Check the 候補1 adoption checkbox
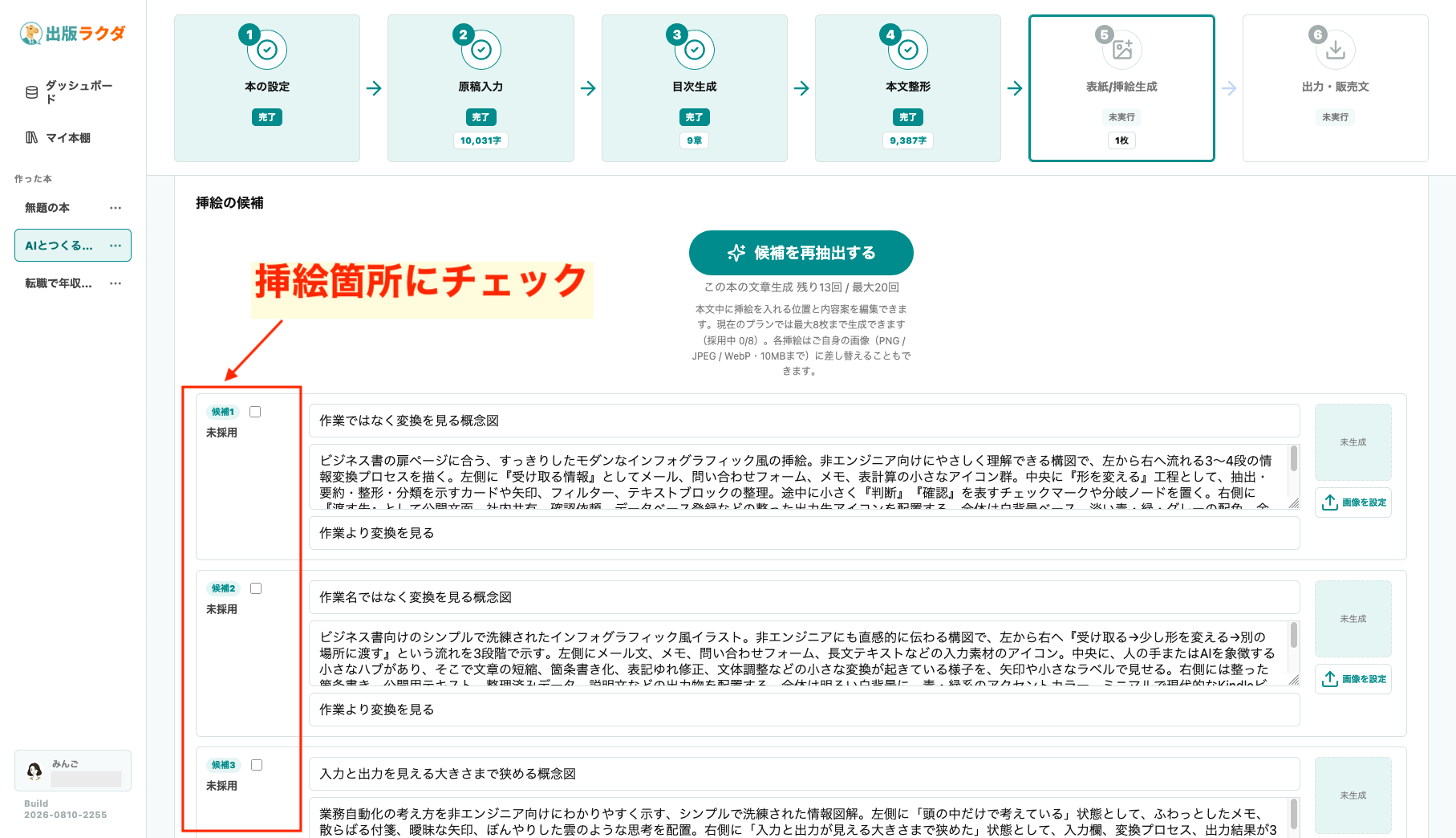Screen dimensions: 1456x838 pyautogui.click(x=255, y=412)
